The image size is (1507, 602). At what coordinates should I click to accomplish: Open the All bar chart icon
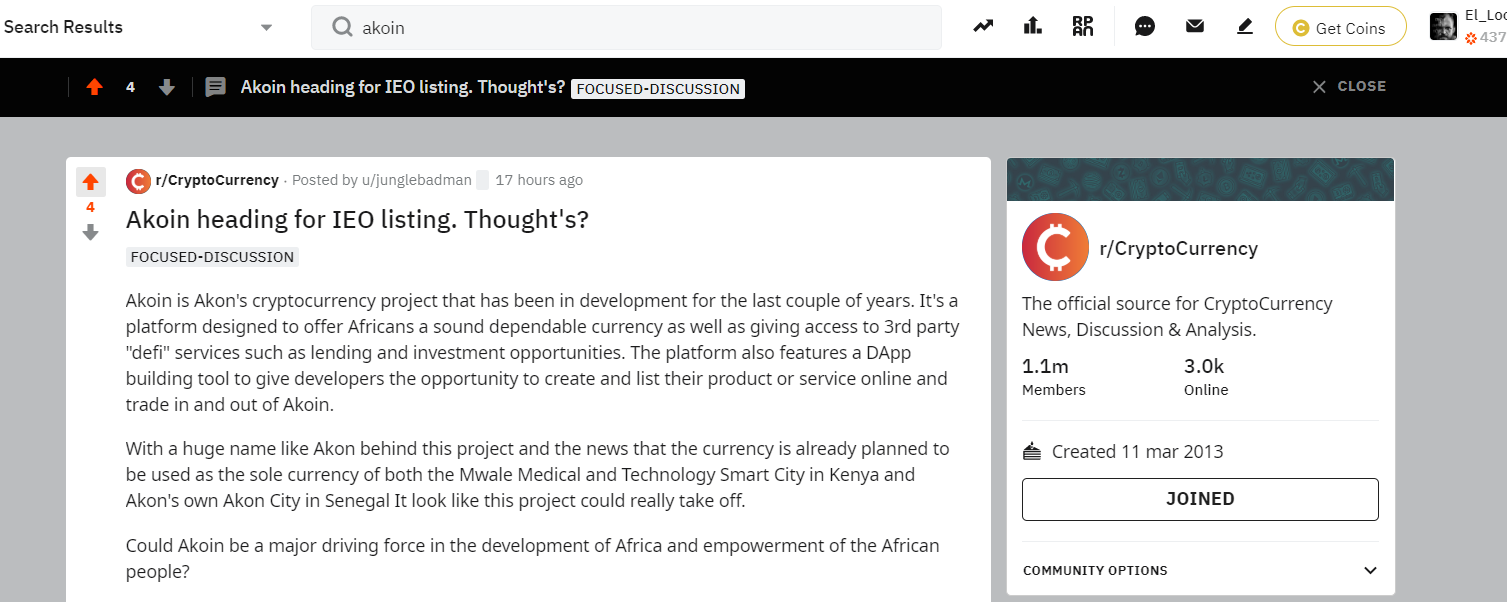[x=1033, y=27]
